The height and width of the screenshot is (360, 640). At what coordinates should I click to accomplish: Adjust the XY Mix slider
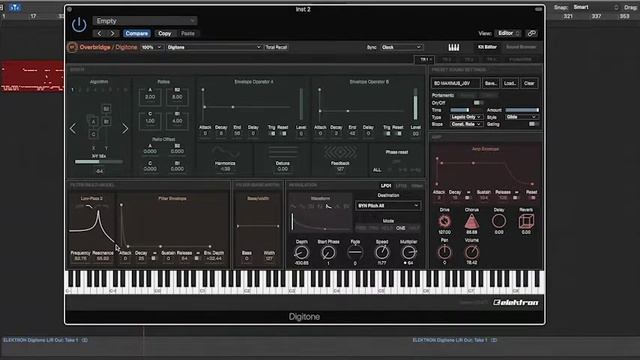(99, 162)
